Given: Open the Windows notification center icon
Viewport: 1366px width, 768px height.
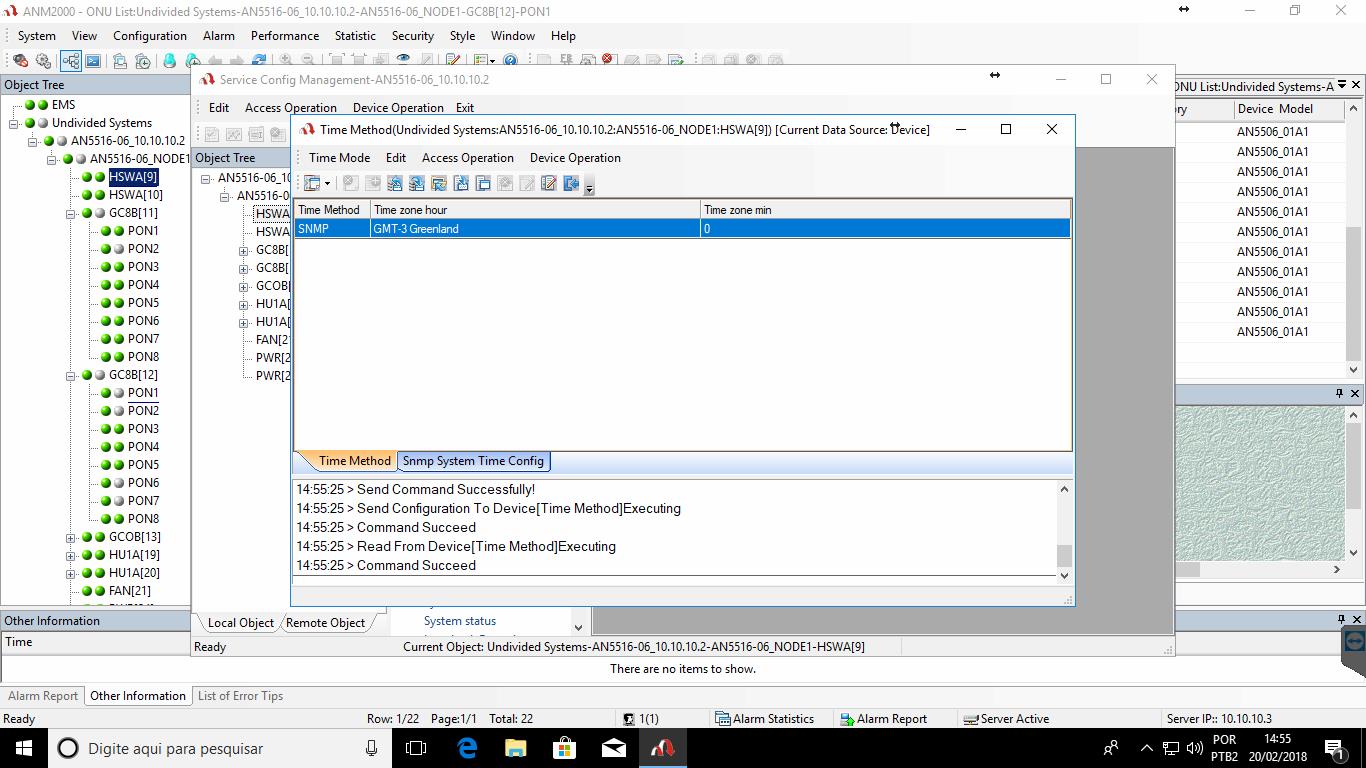Looking at the screenshot, I should pyautogui.click(x=1334, y=748).
